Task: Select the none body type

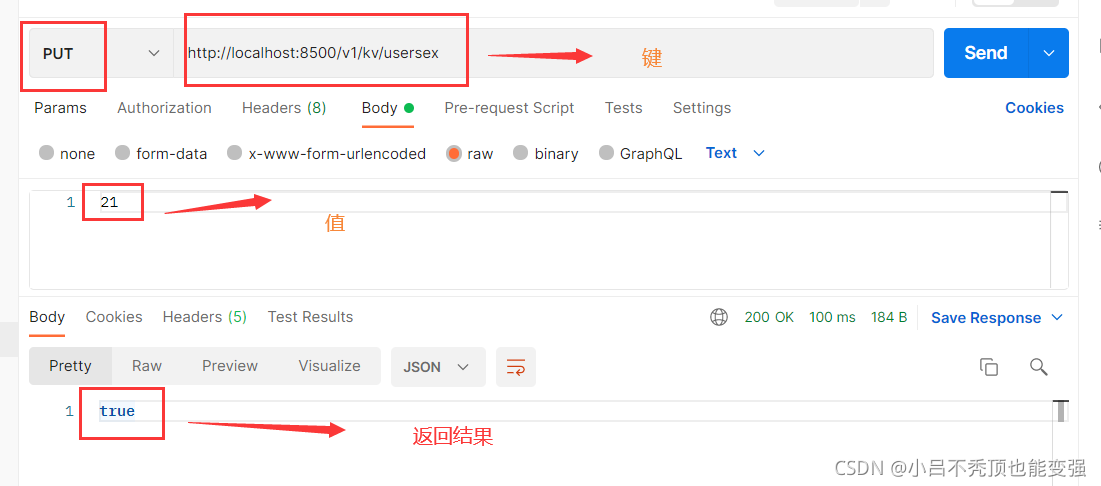Action: pos(67,153)
